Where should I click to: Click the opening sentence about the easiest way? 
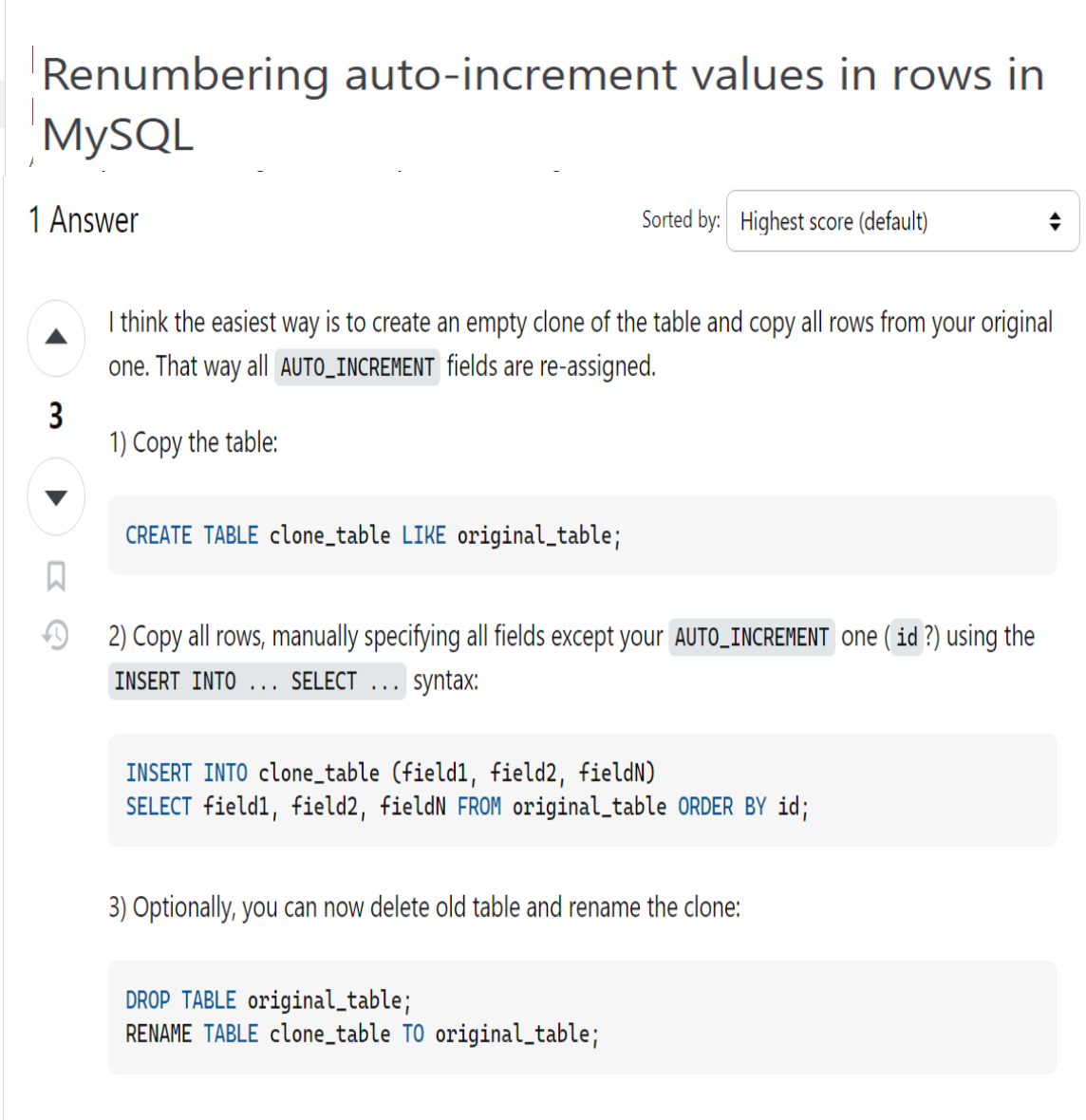(x=580, y=323)
